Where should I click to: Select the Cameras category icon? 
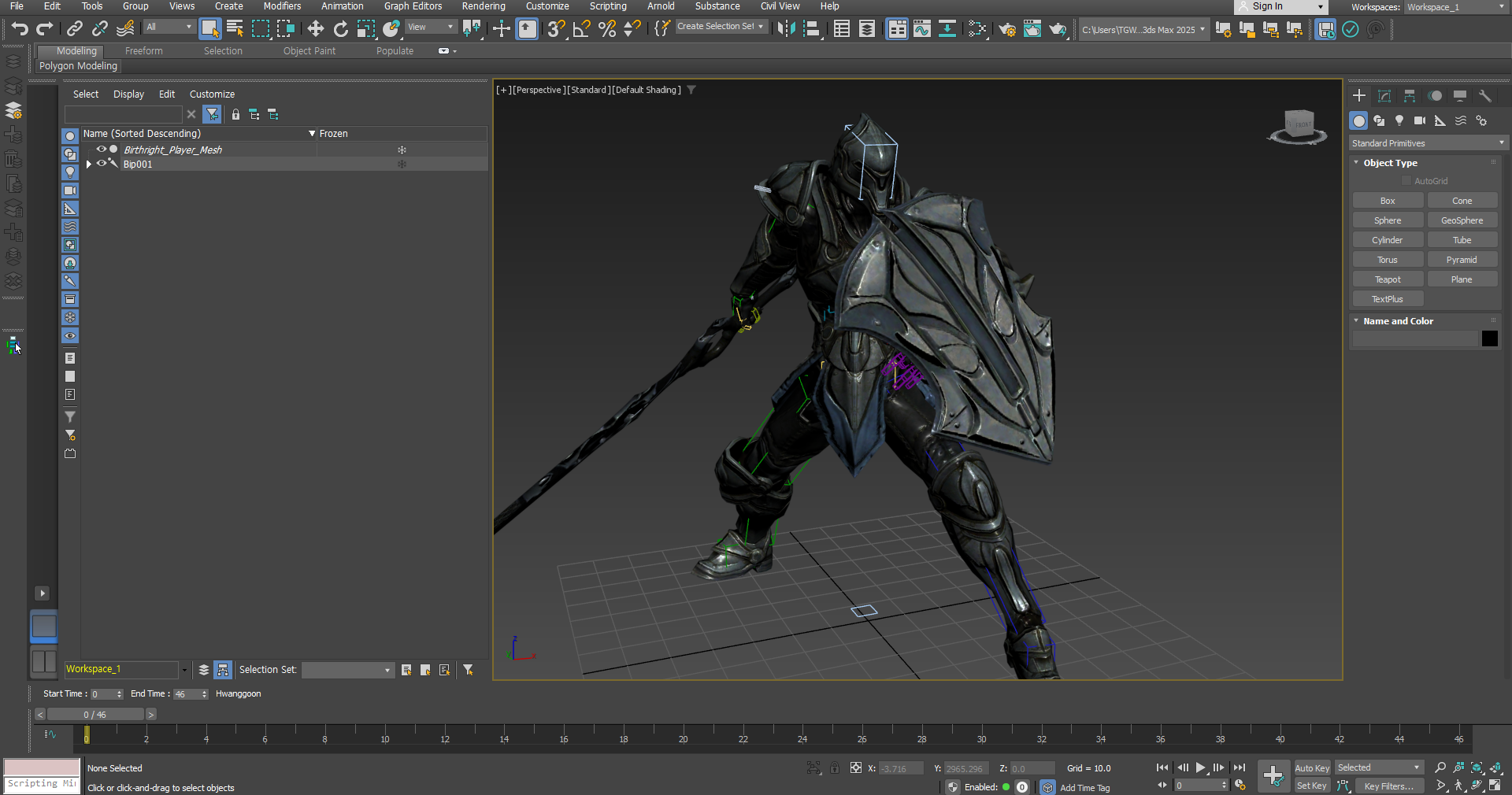coord(1420,120)
